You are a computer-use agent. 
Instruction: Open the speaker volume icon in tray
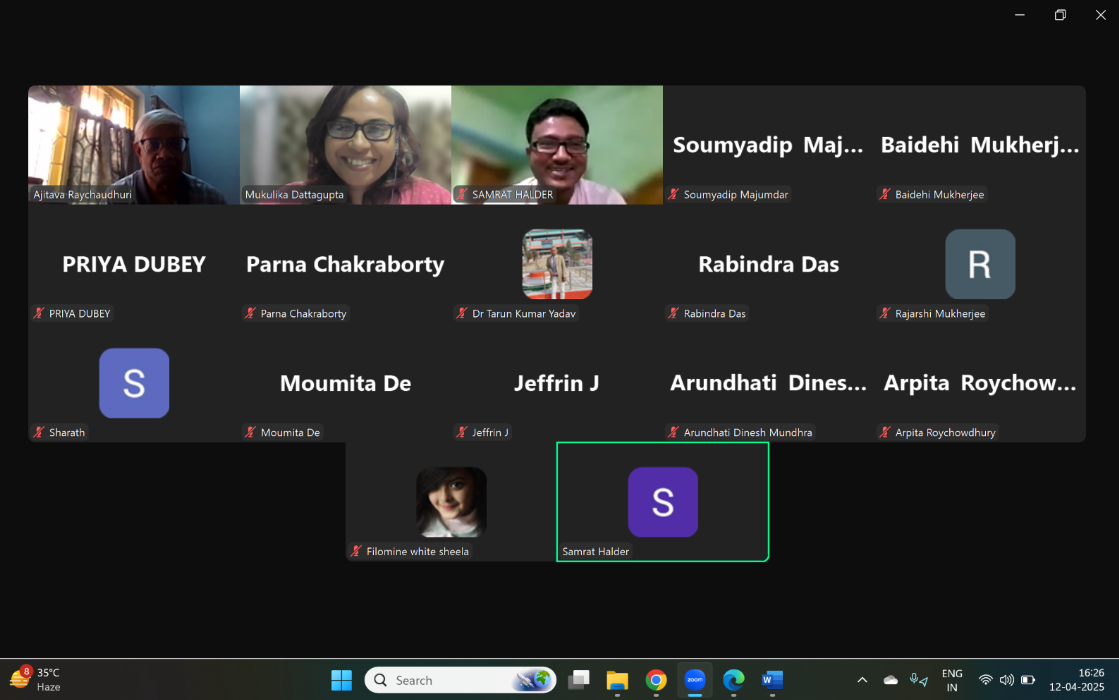click(x=1007, y=680)
